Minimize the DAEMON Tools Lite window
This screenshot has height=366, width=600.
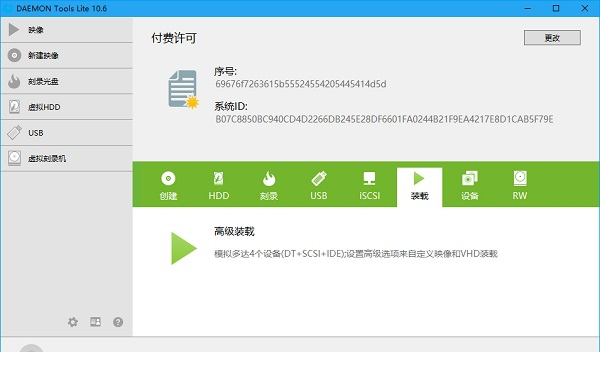(528, 8)
